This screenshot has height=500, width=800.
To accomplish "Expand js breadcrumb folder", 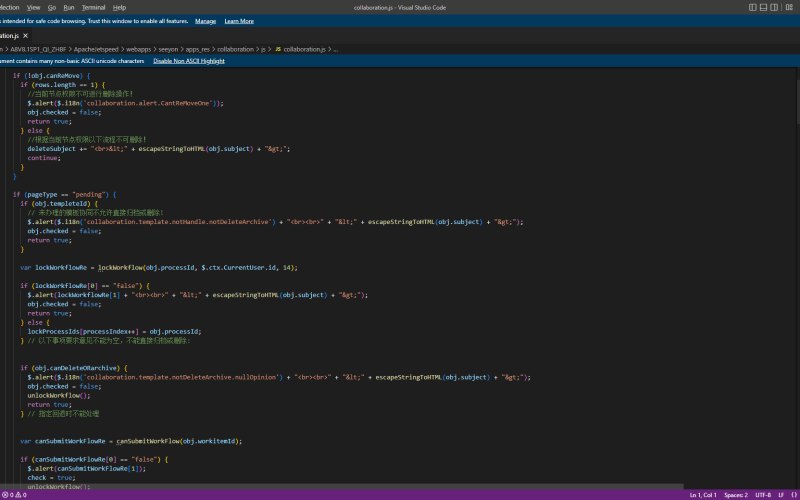I will (263, 49).
